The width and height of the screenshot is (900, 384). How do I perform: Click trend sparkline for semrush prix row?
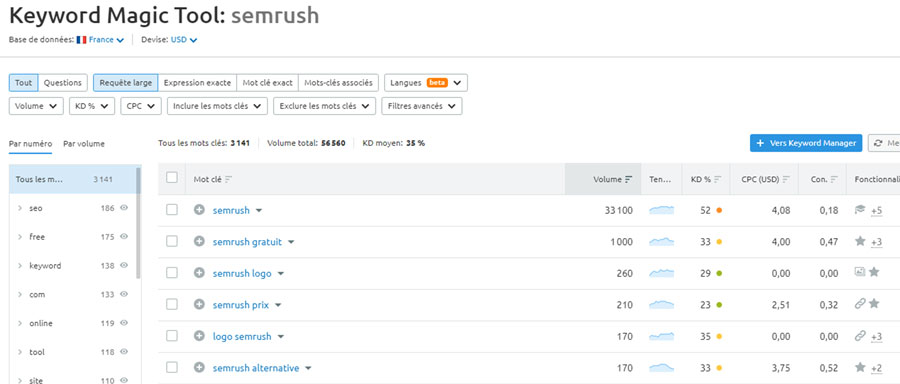(661, 305)
